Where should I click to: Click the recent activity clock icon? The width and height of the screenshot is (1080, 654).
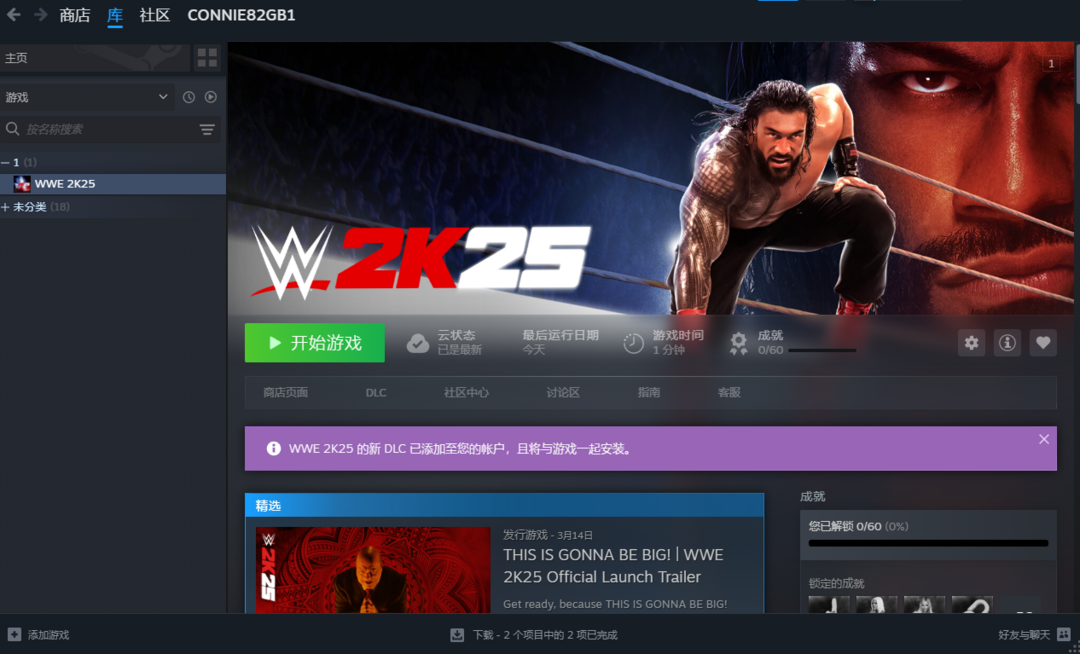click(189, 97)
